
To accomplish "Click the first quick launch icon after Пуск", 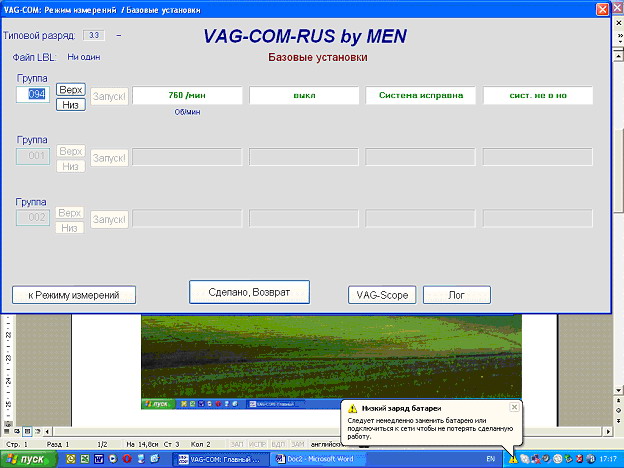I will coord(69,459).
